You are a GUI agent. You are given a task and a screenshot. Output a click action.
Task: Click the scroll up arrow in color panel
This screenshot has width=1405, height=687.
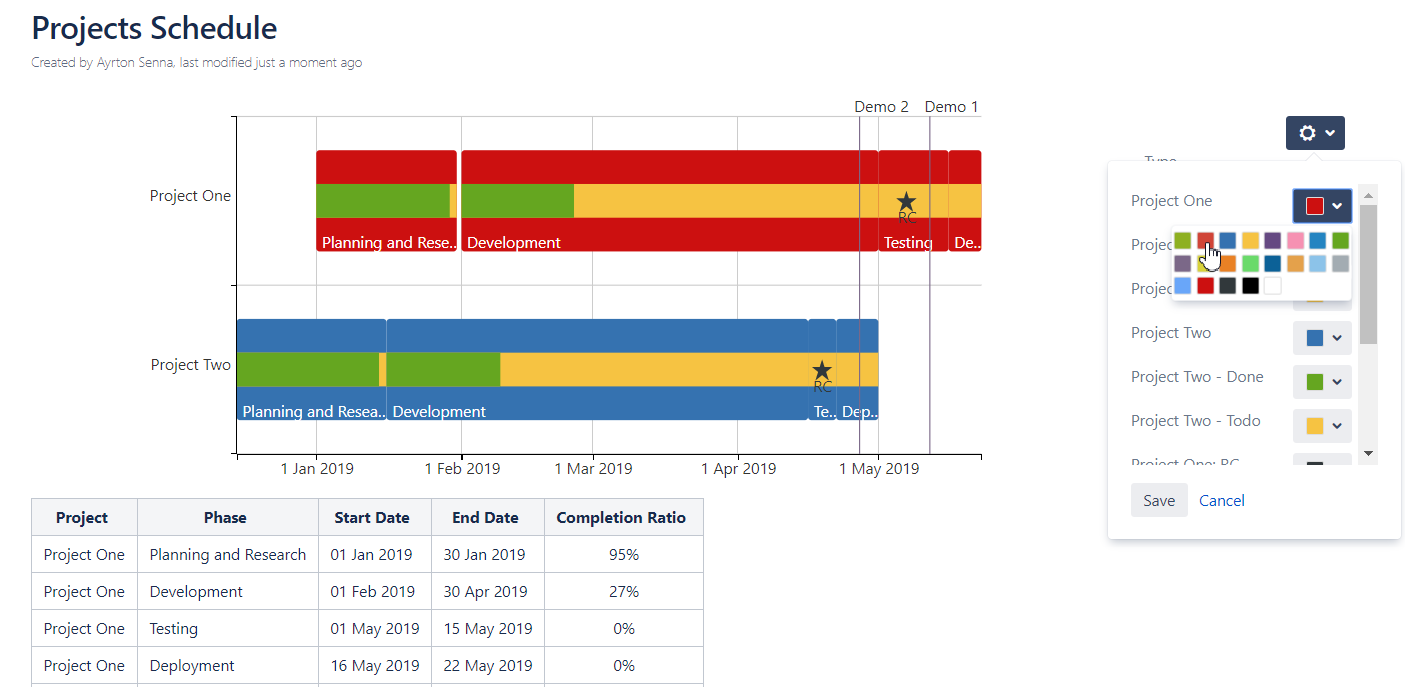click(1369, 195)
